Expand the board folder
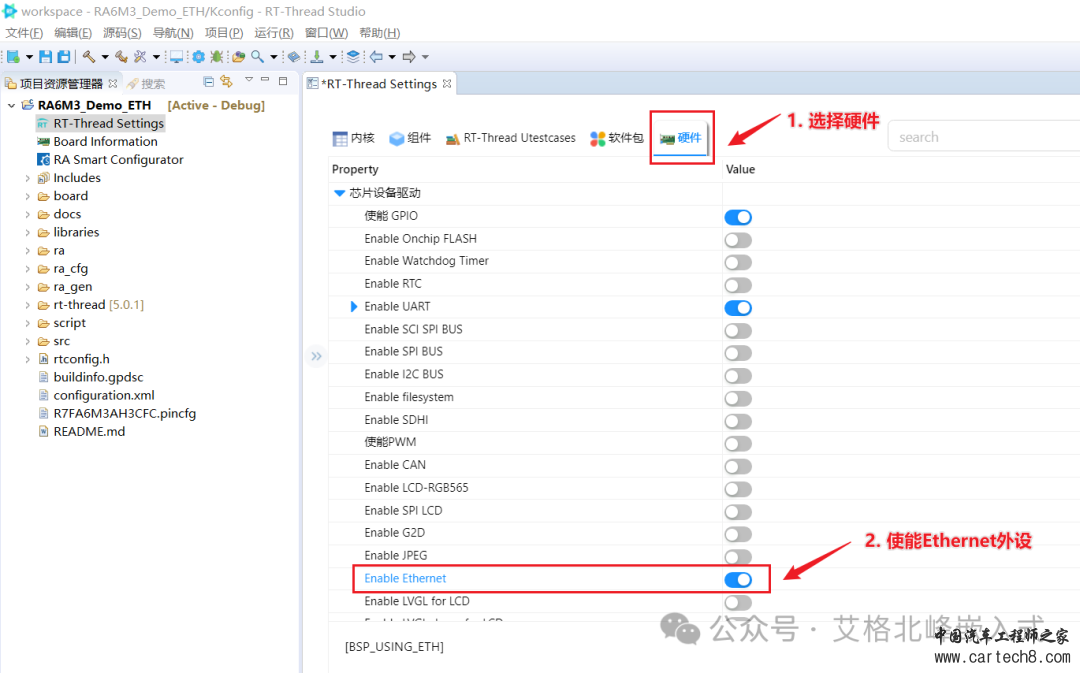 tap(28, 196)
